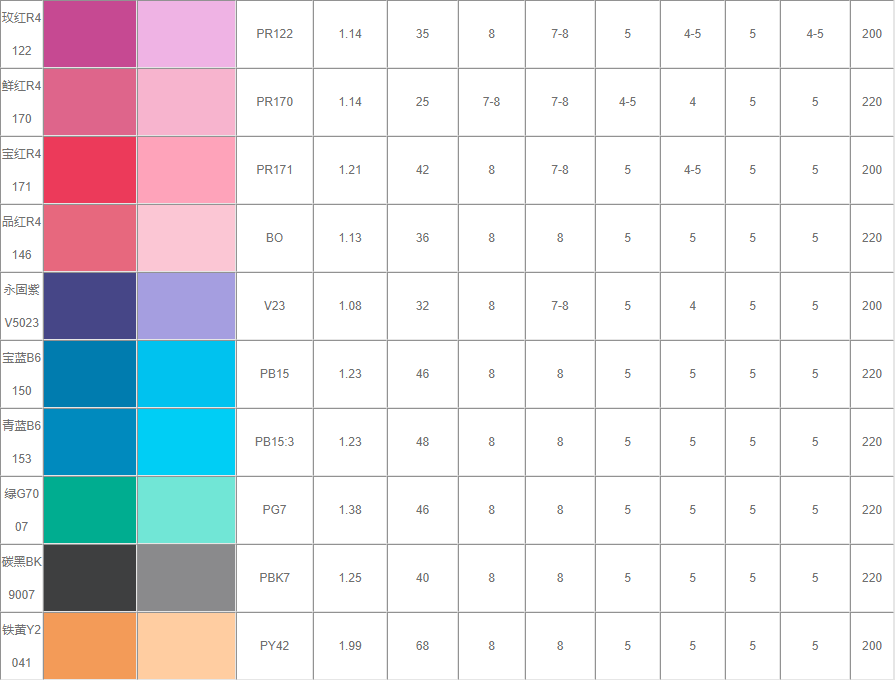This screenshot has height=680, width=895.
Task: Select the BO pigment code cell
Action: pyautogui.click(x=274, y=238)
